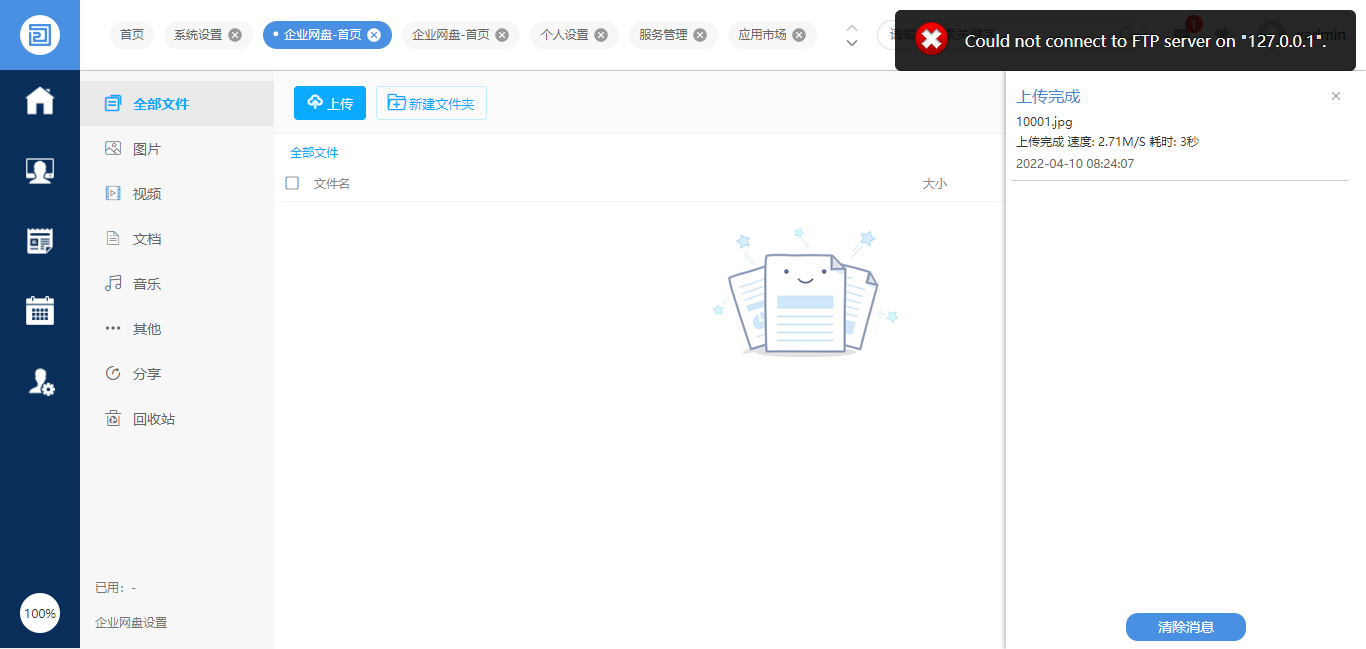Image resolution: width=1366 pixels, height=649 pixels.
Task: Open the 文档 category
Action: coord(177,239)
